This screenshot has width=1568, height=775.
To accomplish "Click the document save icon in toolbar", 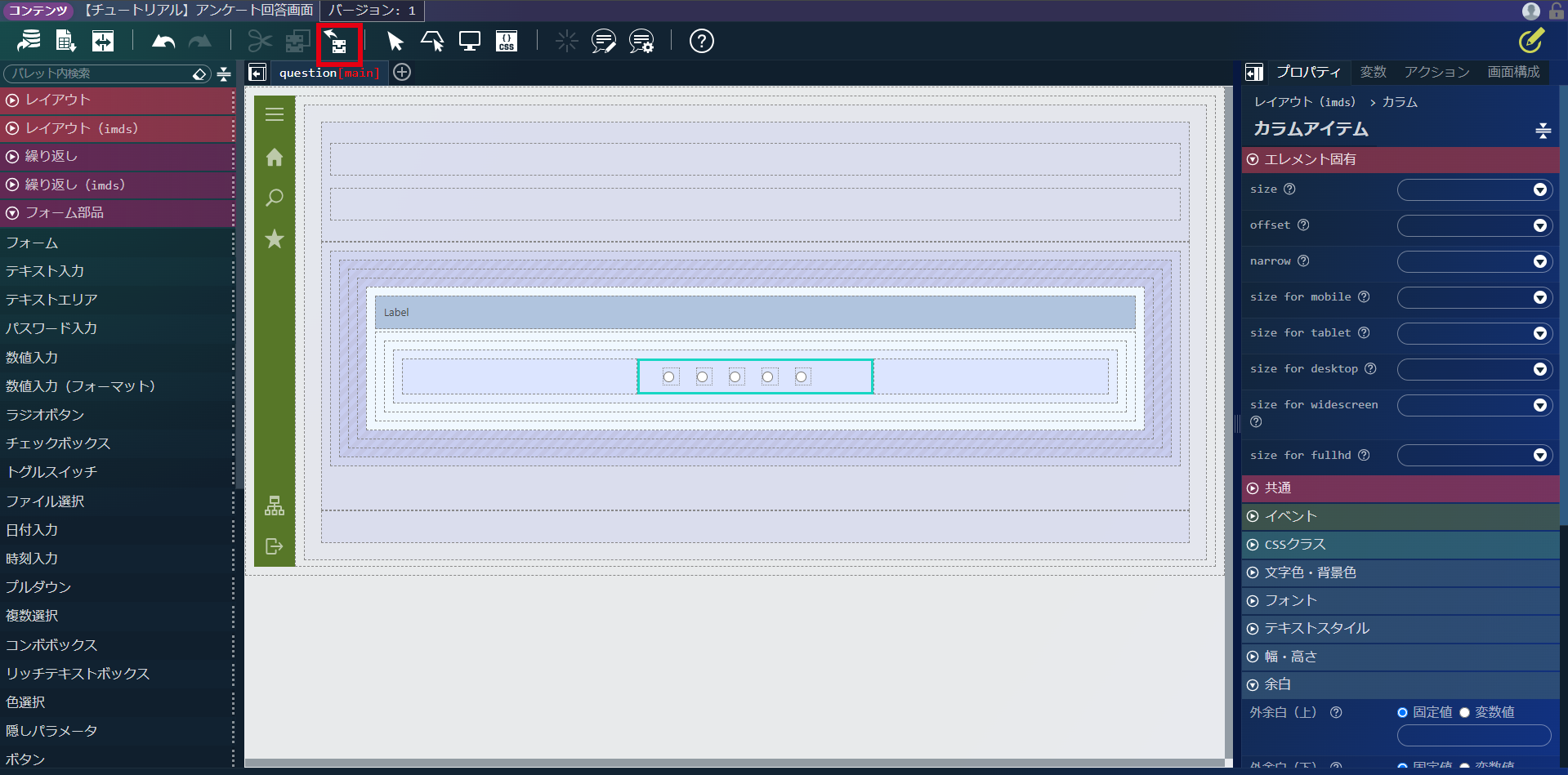I will pyautogui.click(x=65, y=41).
